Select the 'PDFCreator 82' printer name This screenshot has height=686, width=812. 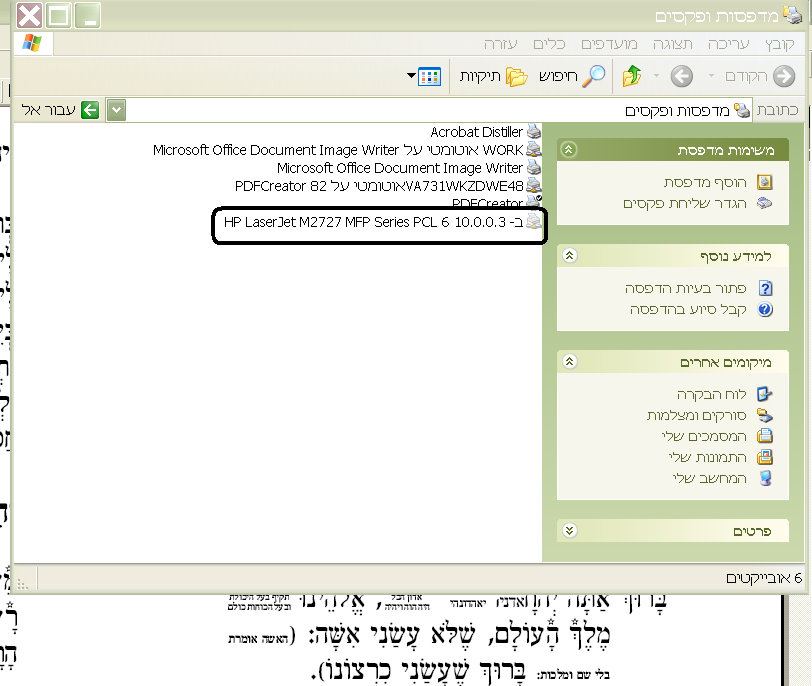pyautogui.click(x=281, y=186)
